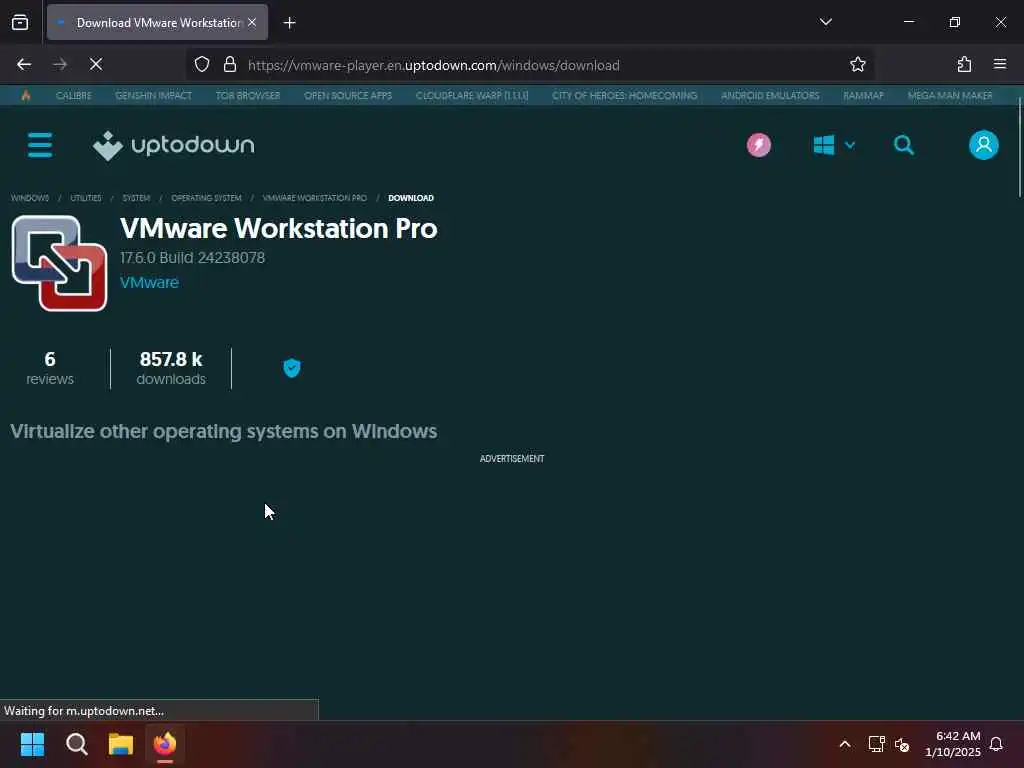Click the browser back arrow
Image resolution: width=1024 pixels, height=768 pixels.
tap(24, 65)
